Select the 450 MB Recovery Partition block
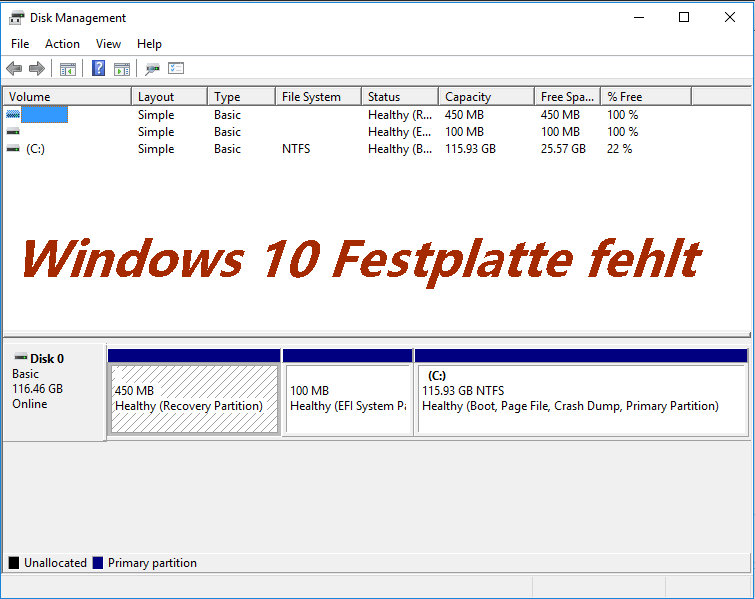Screen dimensions: 755x599 click(x=195, y=399)
